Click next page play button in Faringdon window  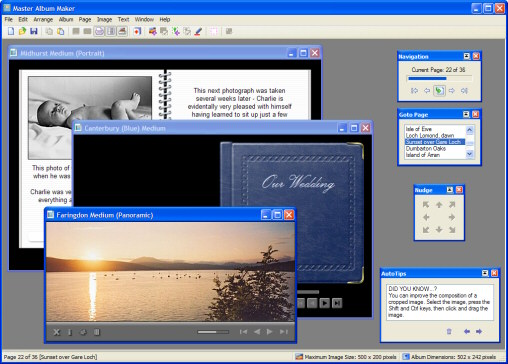pyautogui.click(x=270, y=332)
